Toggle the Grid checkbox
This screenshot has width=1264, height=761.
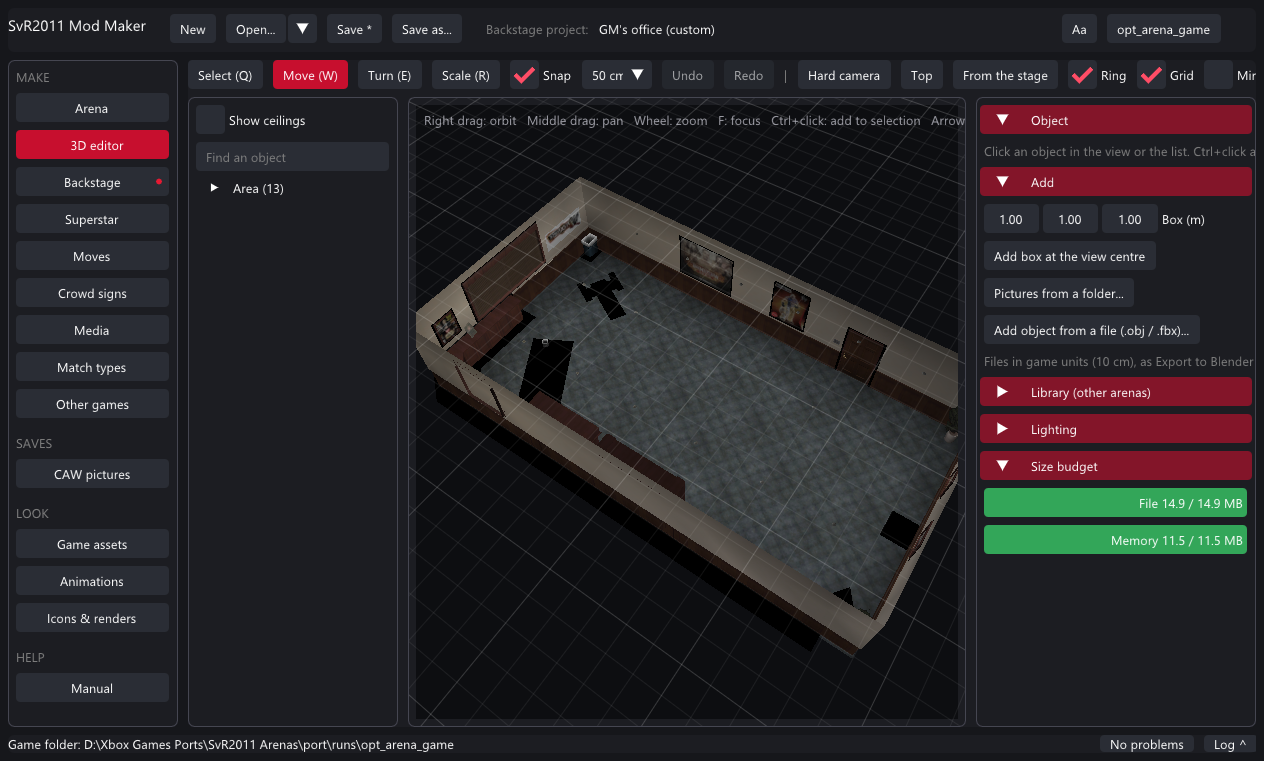click(1152, 75)
